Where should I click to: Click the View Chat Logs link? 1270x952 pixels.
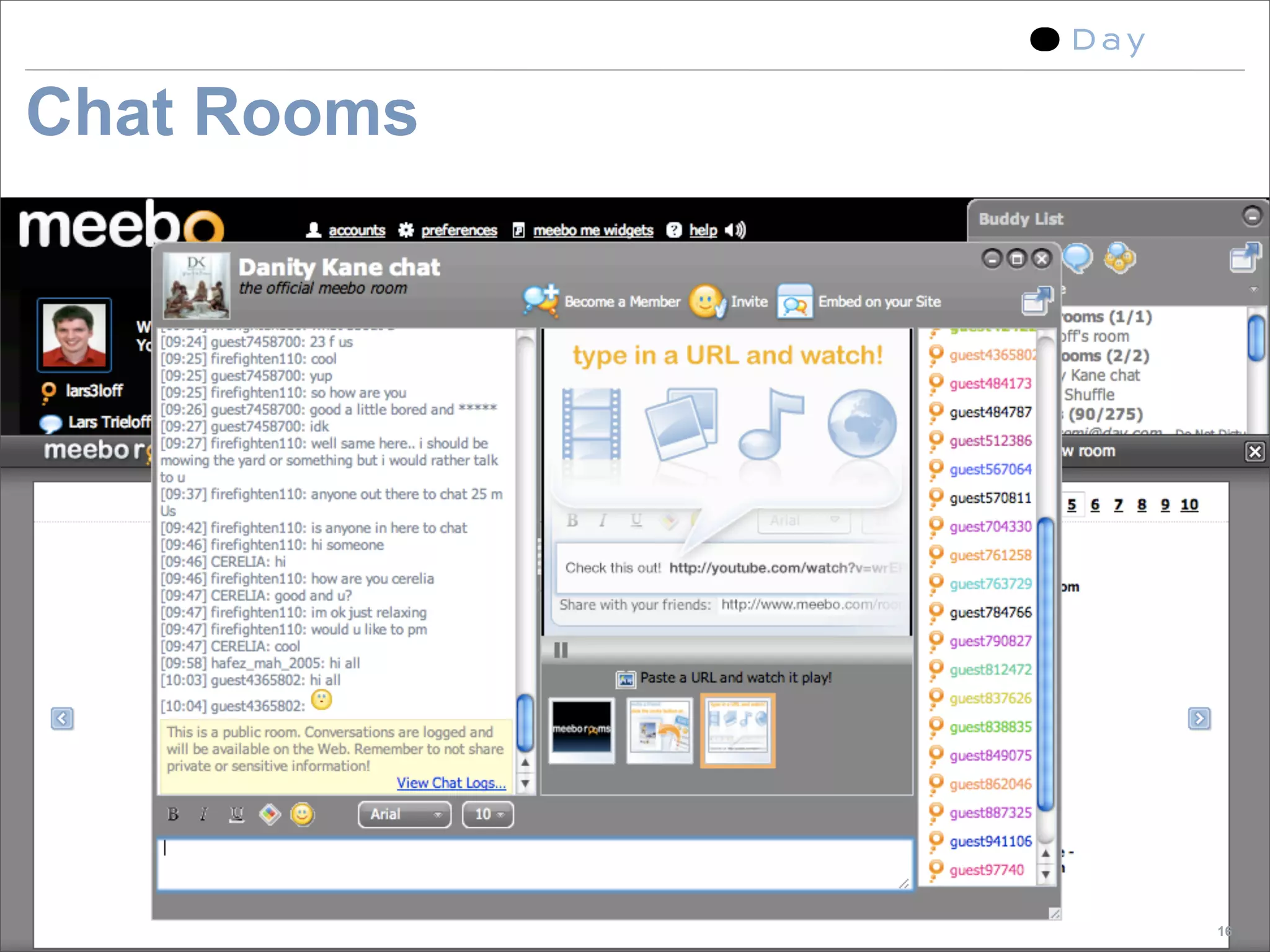451,783
